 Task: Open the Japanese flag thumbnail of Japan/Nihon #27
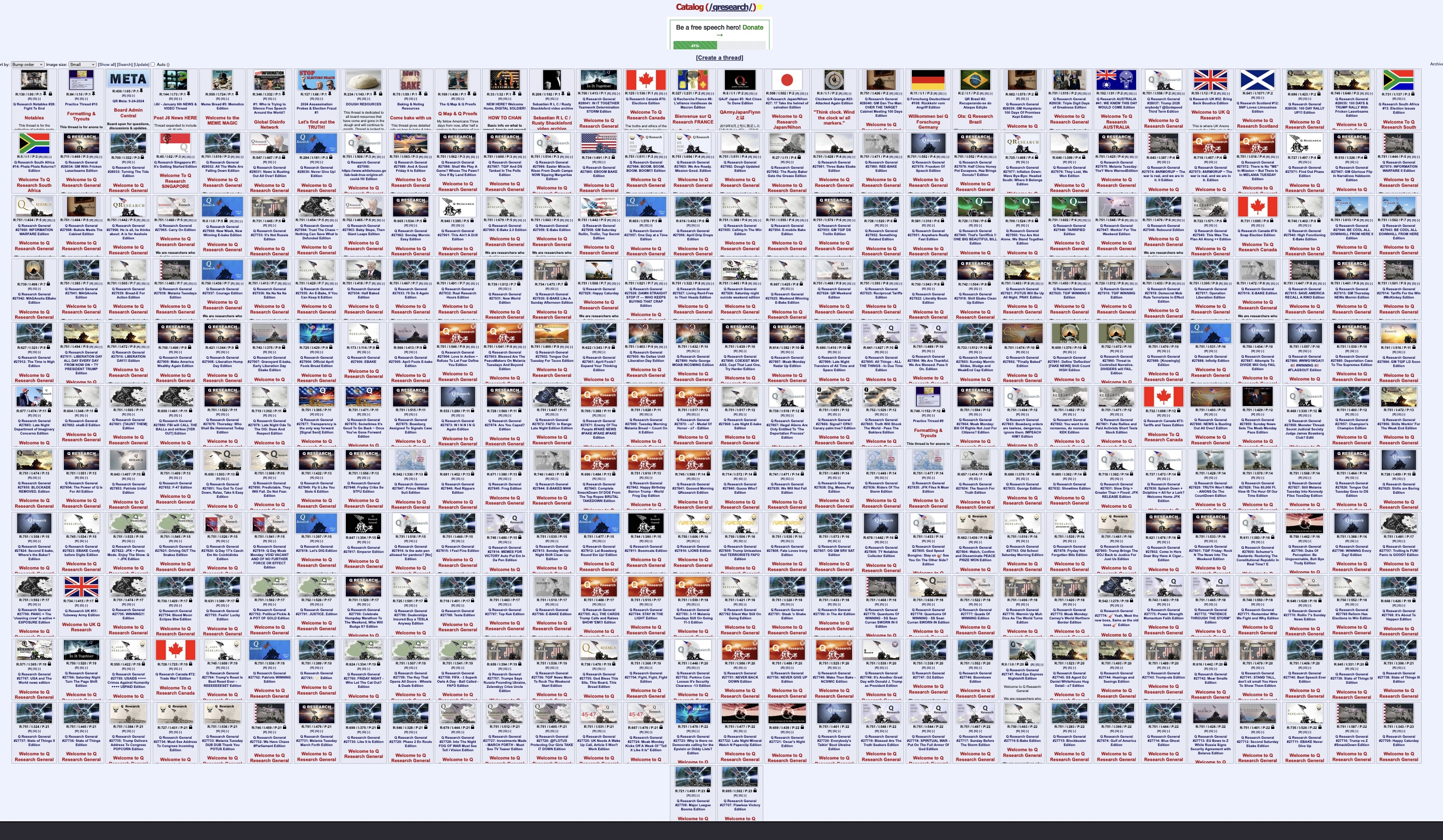point(787,80)
